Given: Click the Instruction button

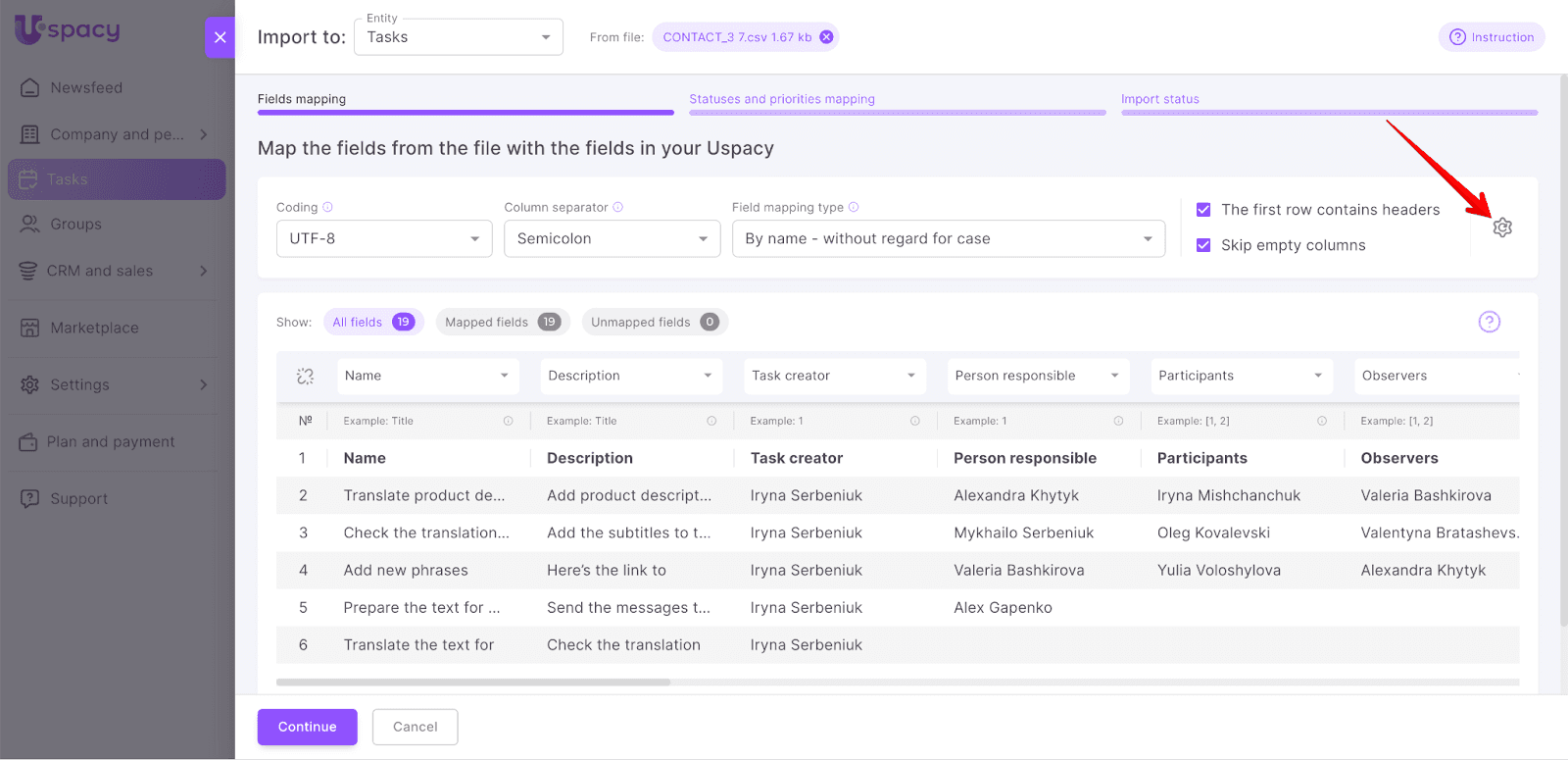Looking at the screenshot, I should tap(1491, 37).
